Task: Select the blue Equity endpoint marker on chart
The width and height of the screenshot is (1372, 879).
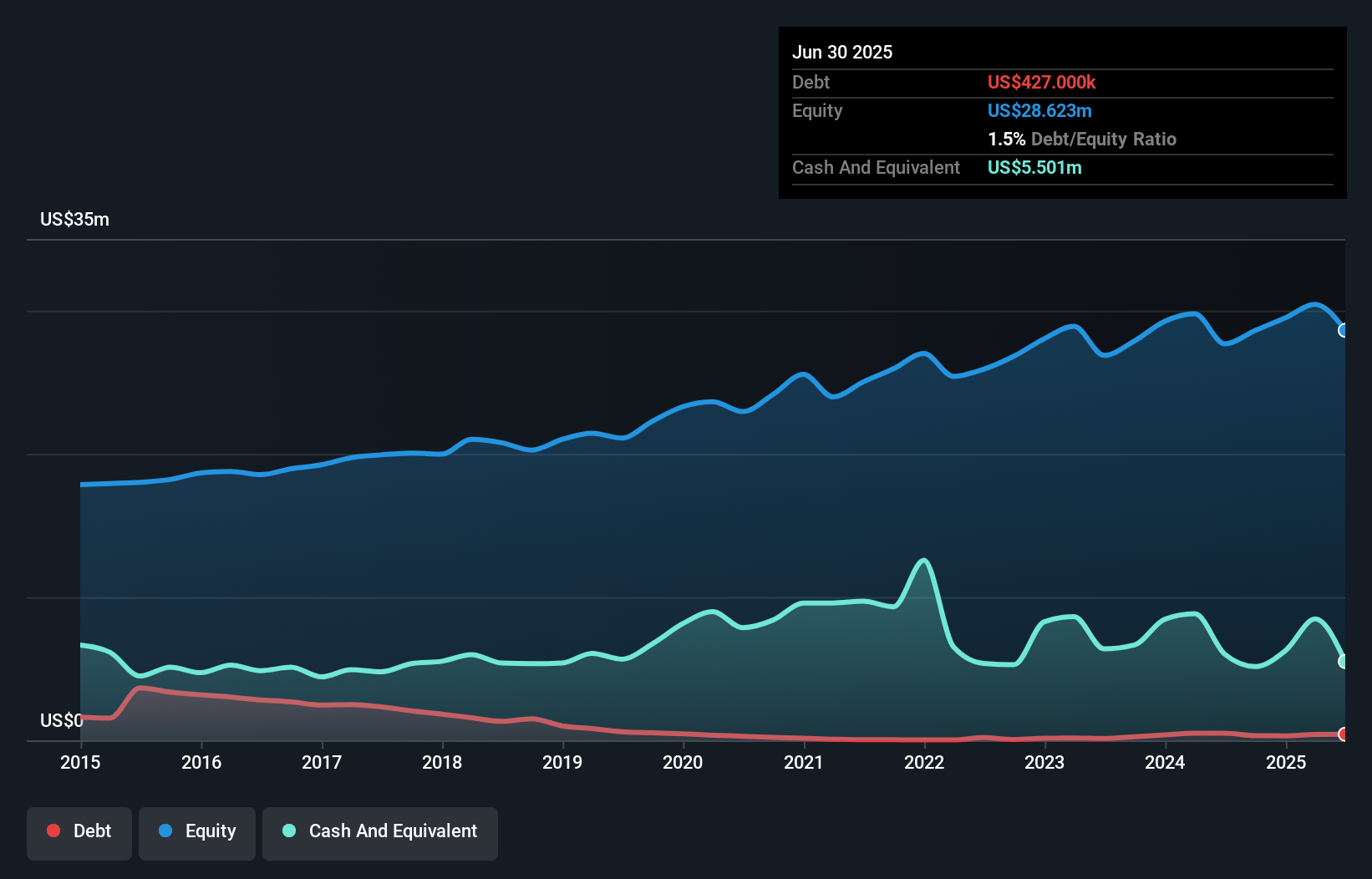Action: (x=1344, y=330)
